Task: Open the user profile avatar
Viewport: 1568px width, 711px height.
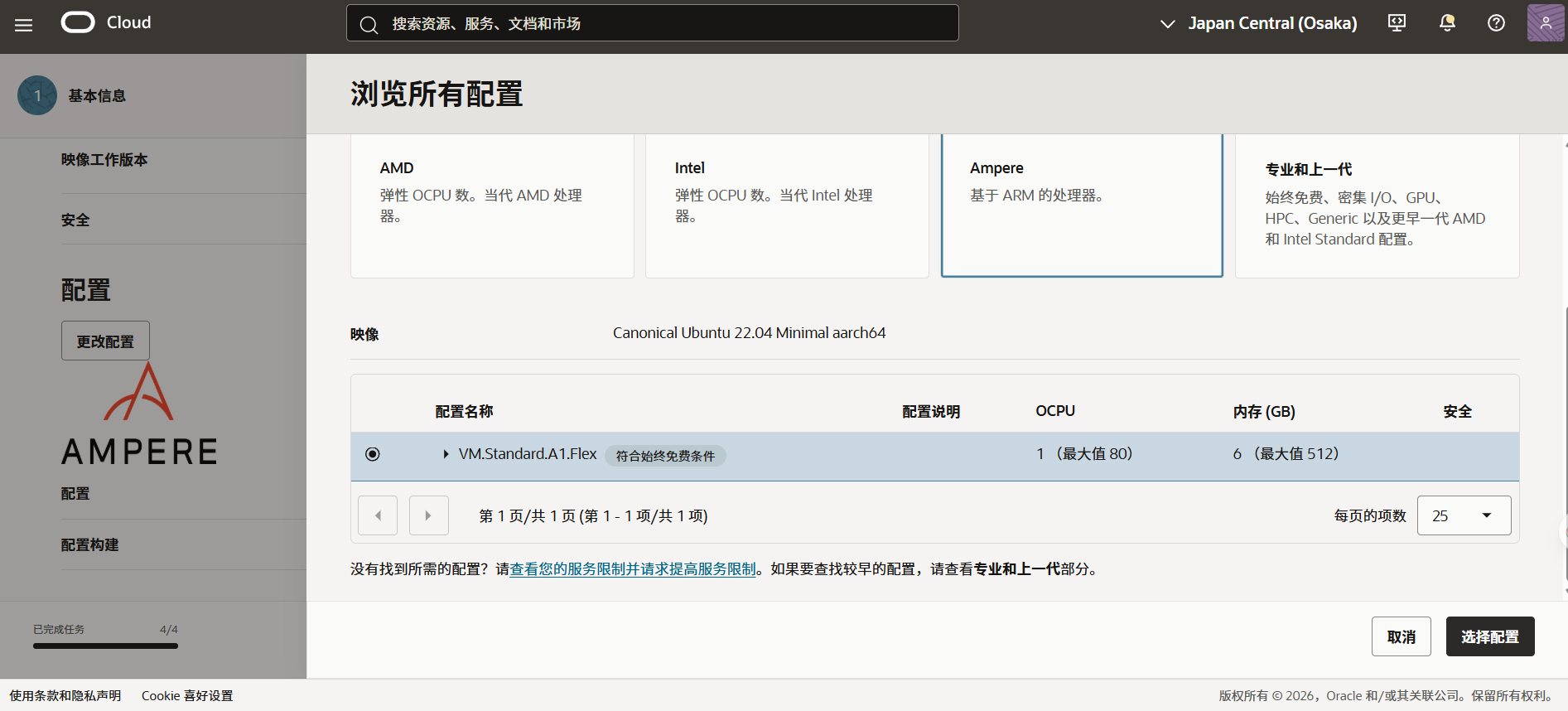Action: click(1546, 23)
